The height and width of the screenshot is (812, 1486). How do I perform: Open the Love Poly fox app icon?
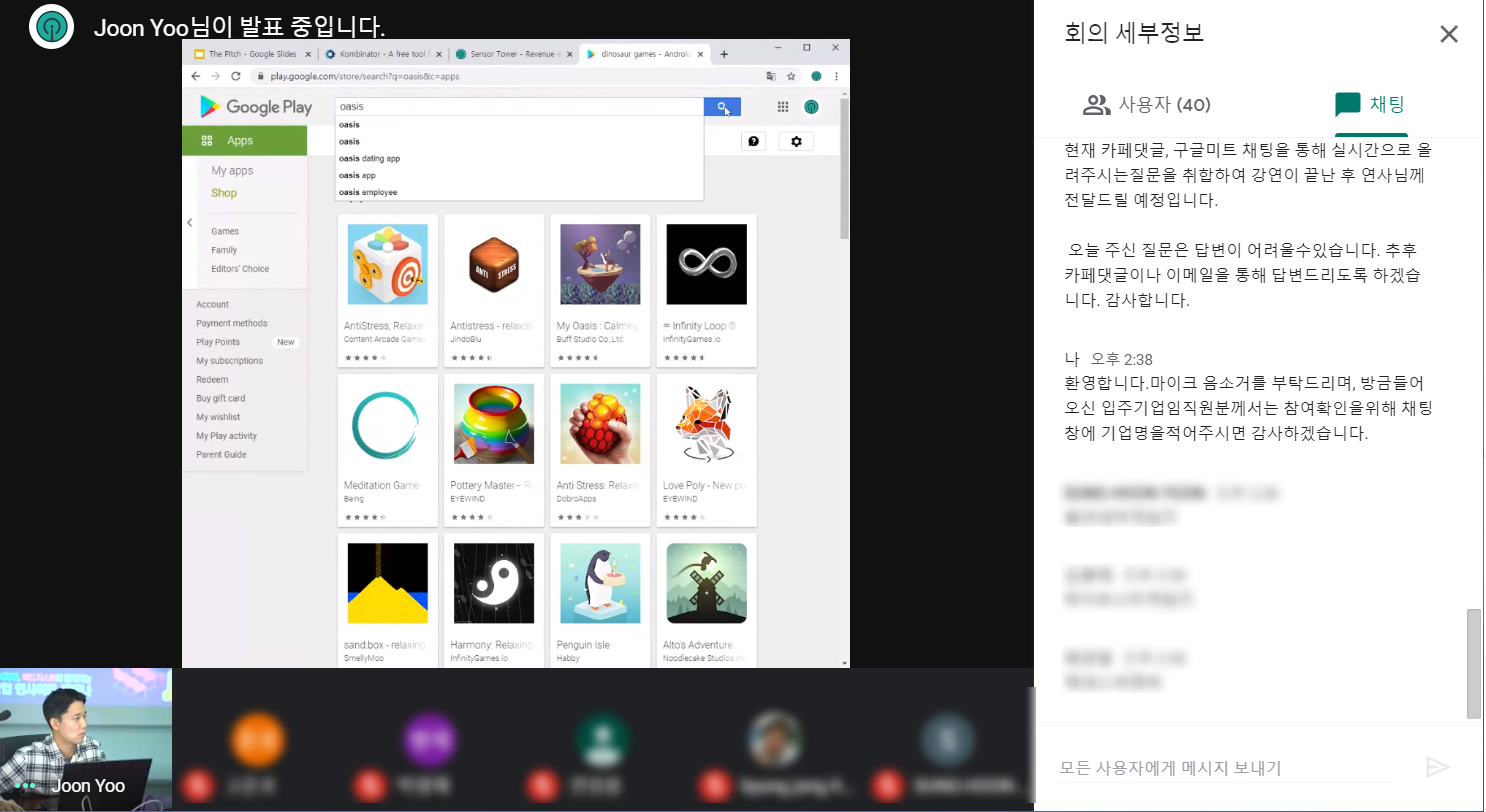pos(707,424)
